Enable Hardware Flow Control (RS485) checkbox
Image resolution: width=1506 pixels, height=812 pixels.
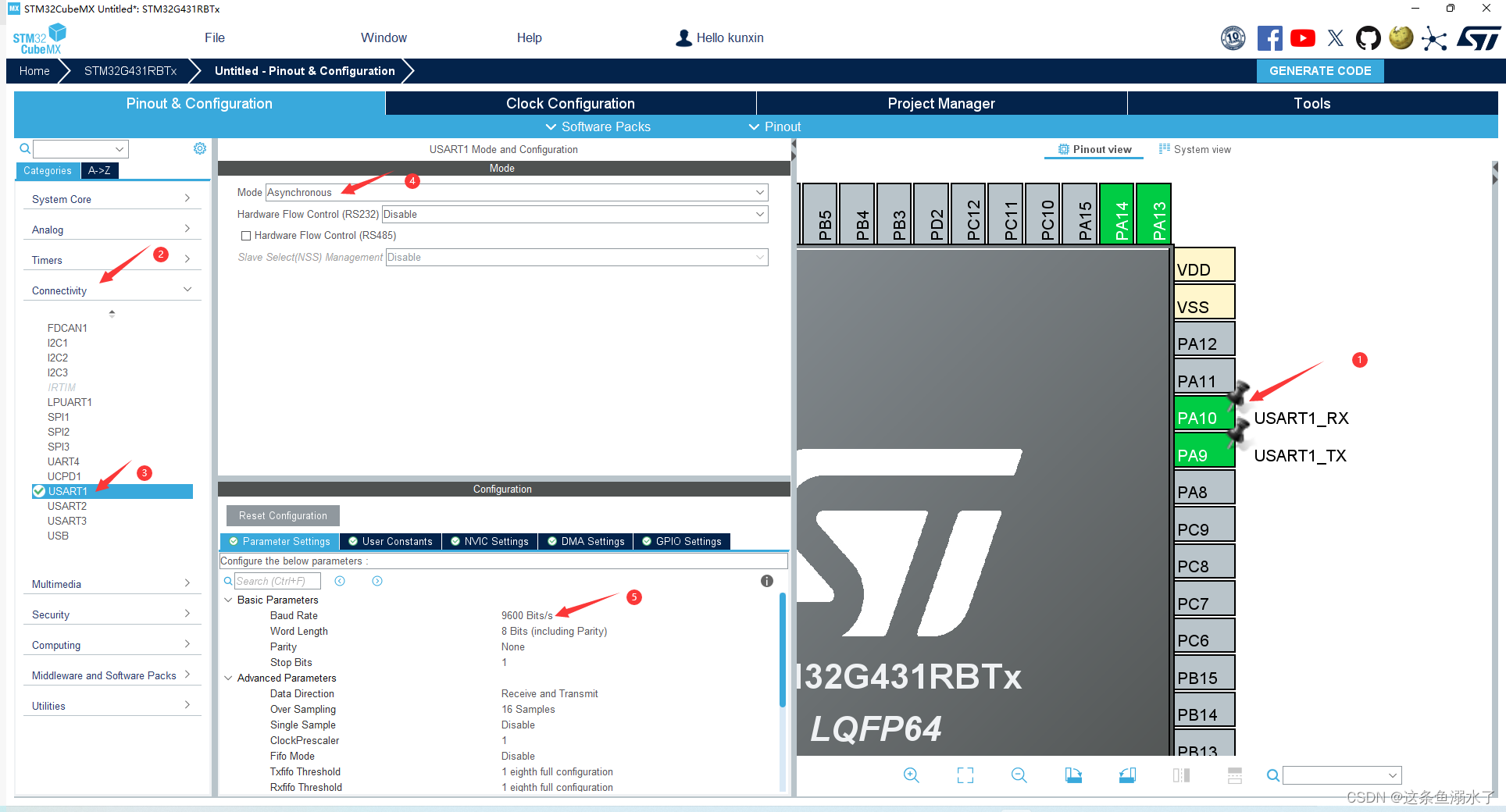[246, 236]
